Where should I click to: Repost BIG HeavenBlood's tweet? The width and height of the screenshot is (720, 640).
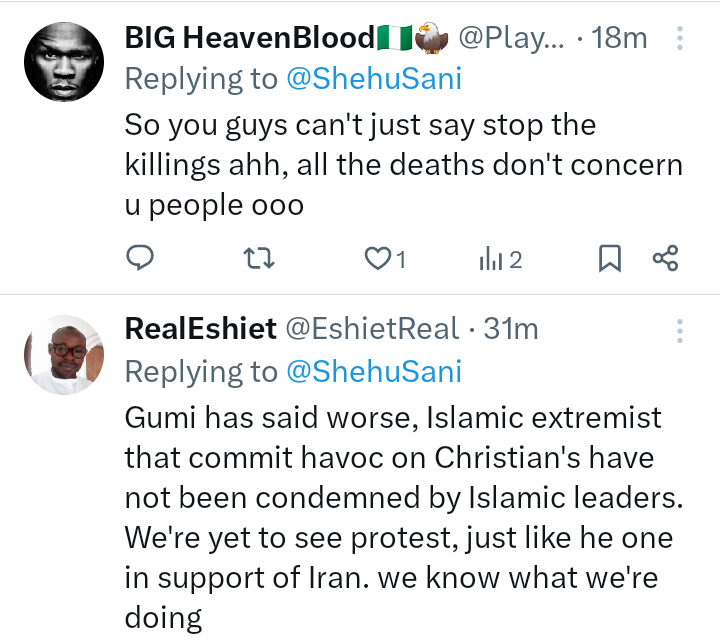point(258,259)
